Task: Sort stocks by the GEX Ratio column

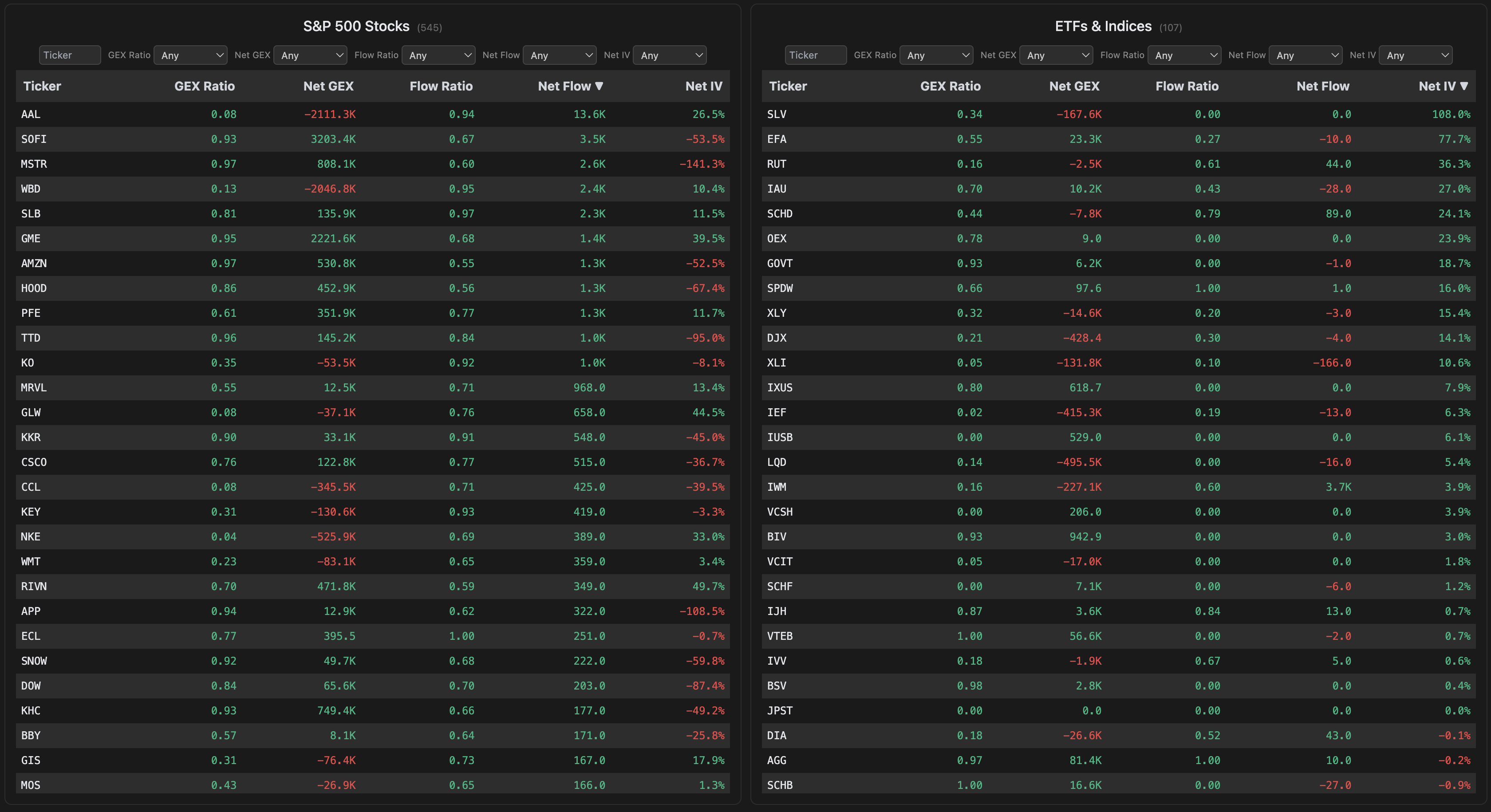Action: 205,86
